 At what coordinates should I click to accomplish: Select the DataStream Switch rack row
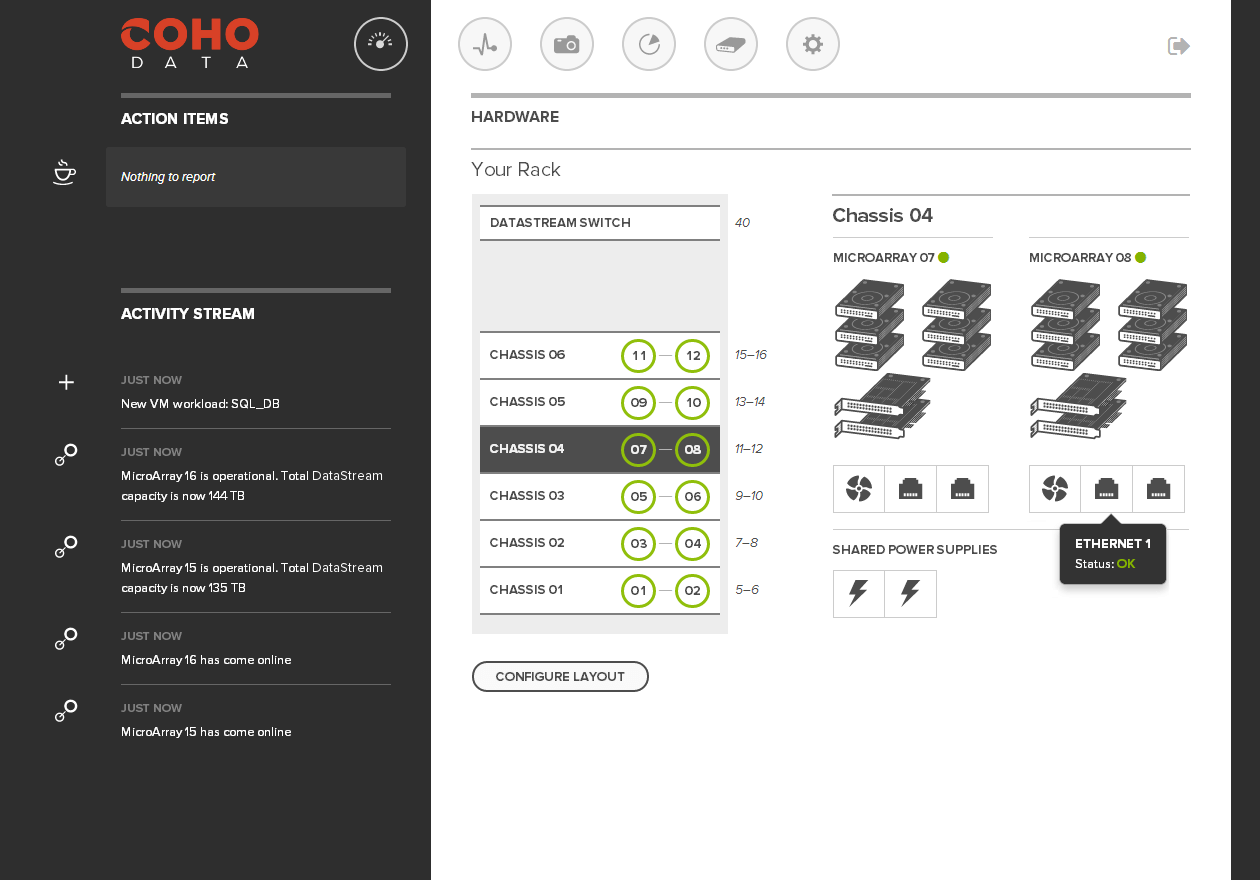coord(599,223)
